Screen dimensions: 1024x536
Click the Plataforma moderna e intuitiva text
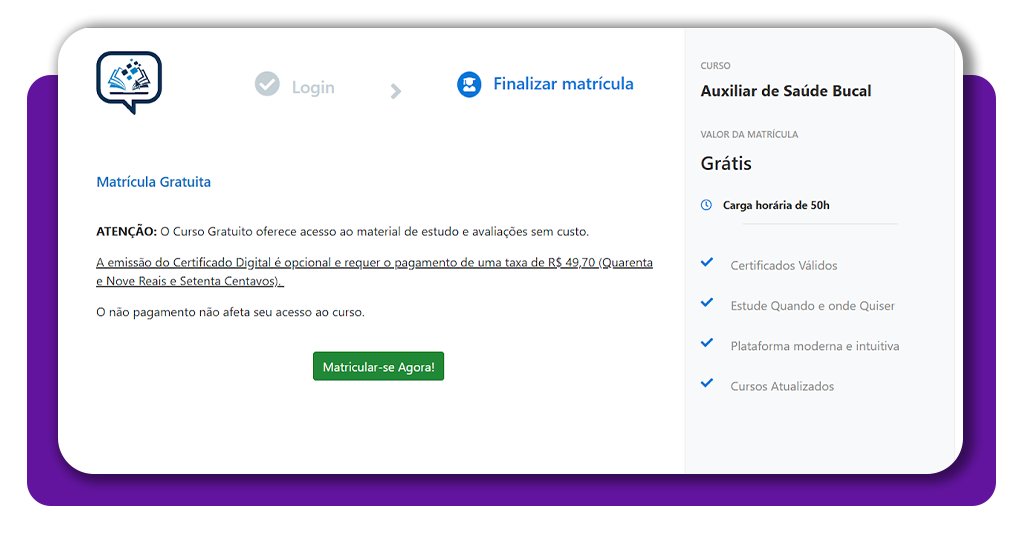point(815,346)
